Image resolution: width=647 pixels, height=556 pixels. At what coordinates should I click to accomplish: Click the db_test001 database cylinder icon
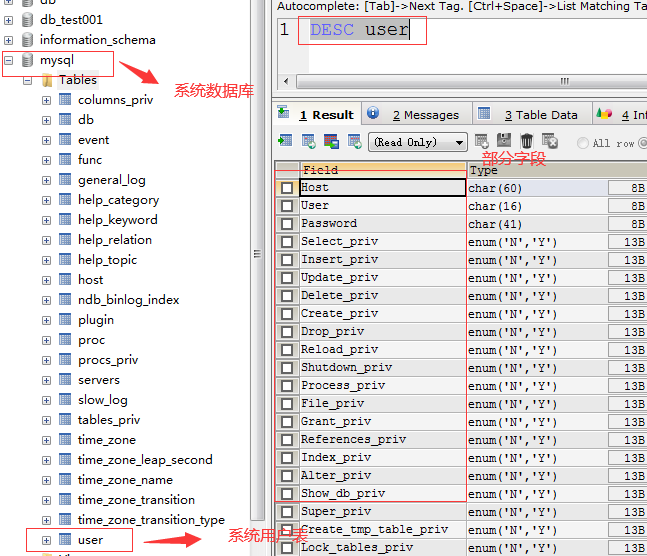[27, 19]
